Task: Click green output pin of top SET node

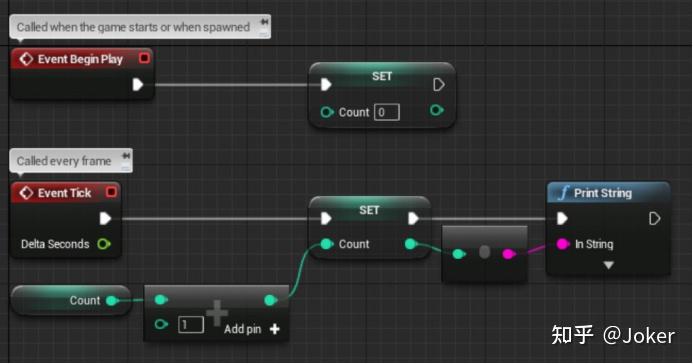Action: coord(437,110)
